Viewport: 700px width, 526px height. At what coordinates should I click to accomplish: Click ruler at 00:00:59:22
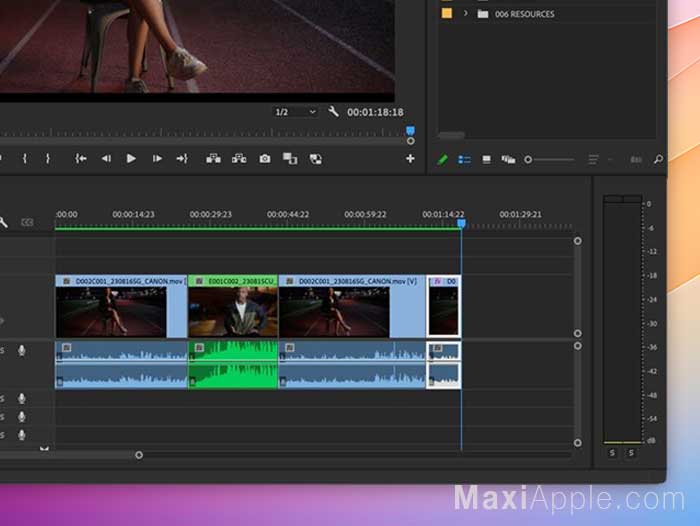pyautogui.click(x=365, y=214)
